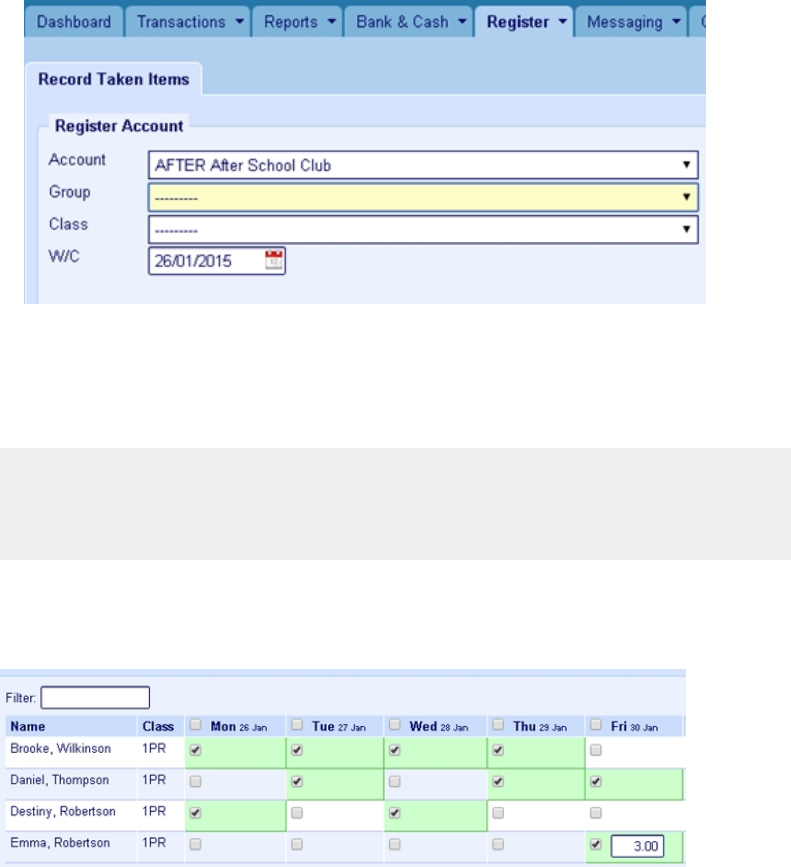Check Wednesday for Daniel Thompson
The image size is (791, 867).
tap(395, 781)
